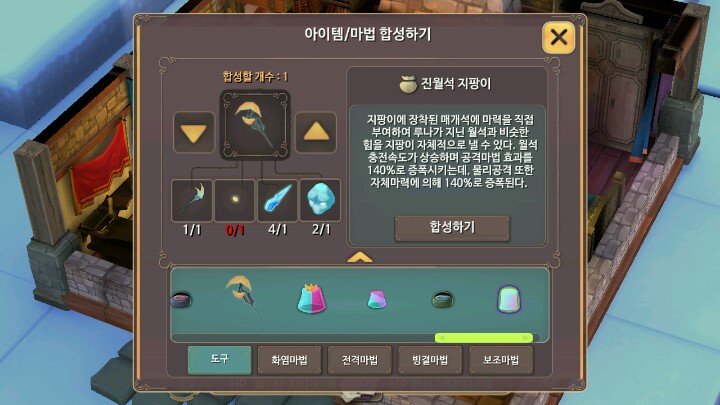
Task: Pick the moon staff in the recipe list
Action: [x=244, y=298]
